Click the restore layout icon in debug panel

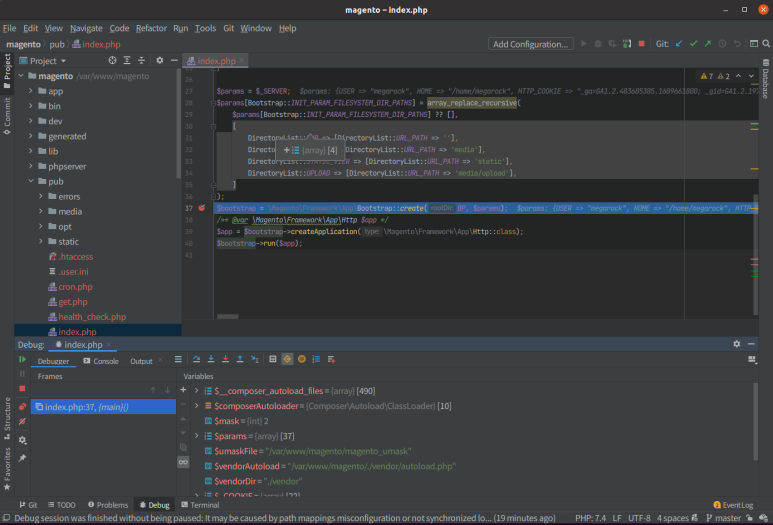click(x=752, y=360)
